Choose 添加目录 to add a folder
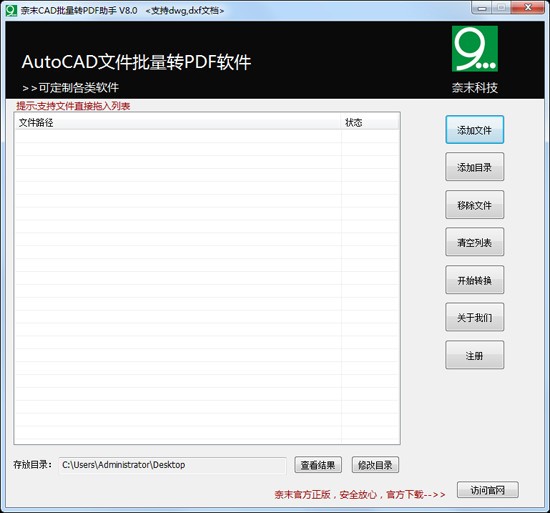 (475, 167)
